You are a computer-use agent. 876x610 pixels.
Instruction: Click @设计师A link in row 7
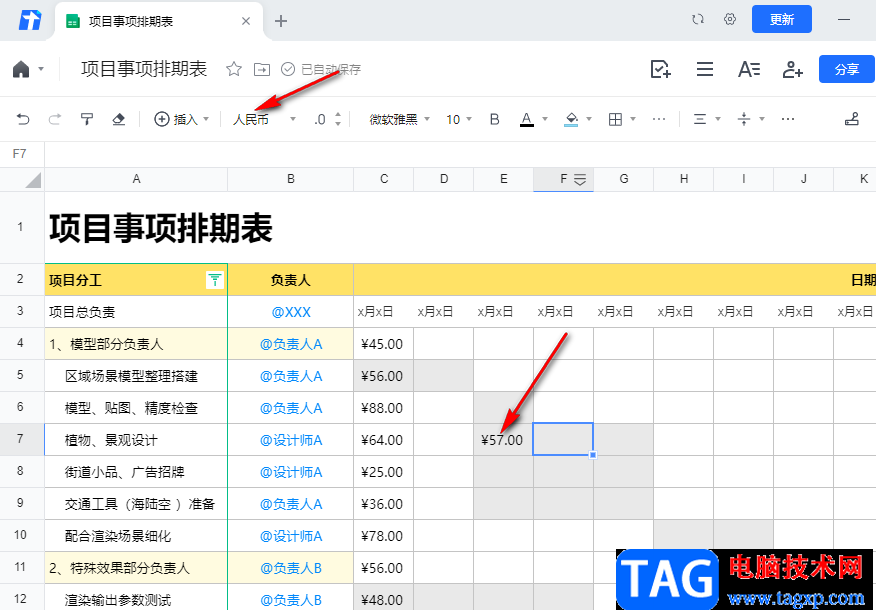click(291, 440)
